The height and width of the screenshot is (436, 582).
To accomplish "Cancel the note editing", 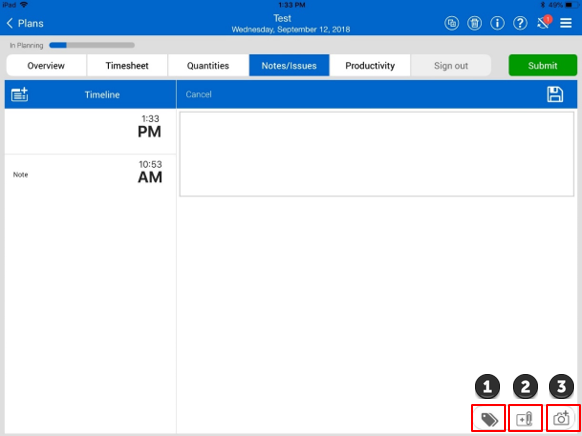I will point(199,94).
